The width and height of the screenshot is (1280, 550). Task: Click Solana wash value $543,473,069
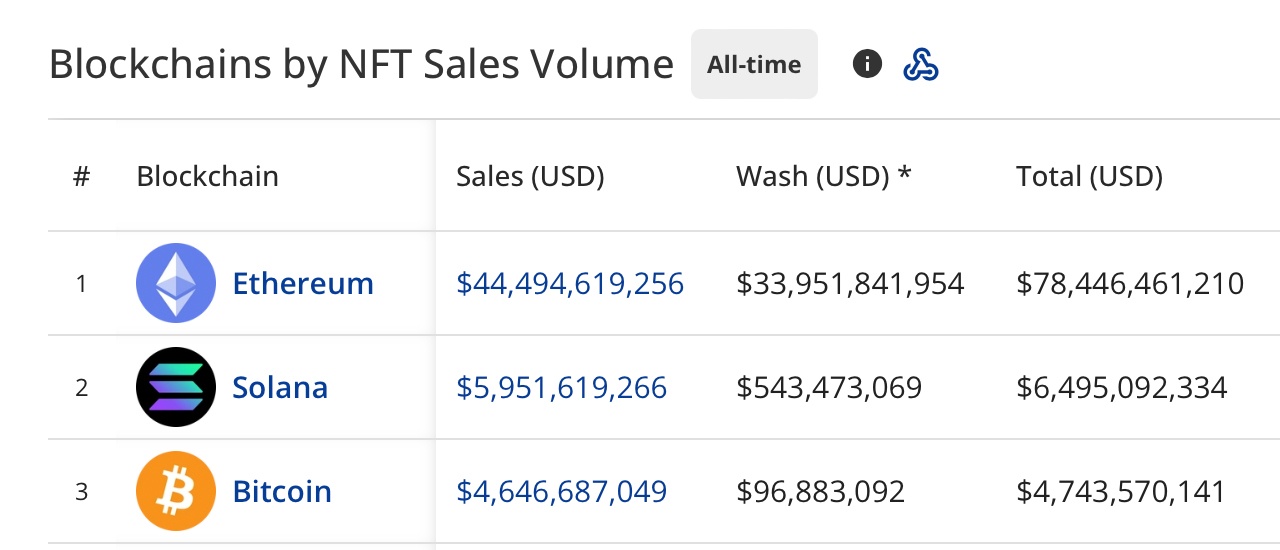click(829, 387)
